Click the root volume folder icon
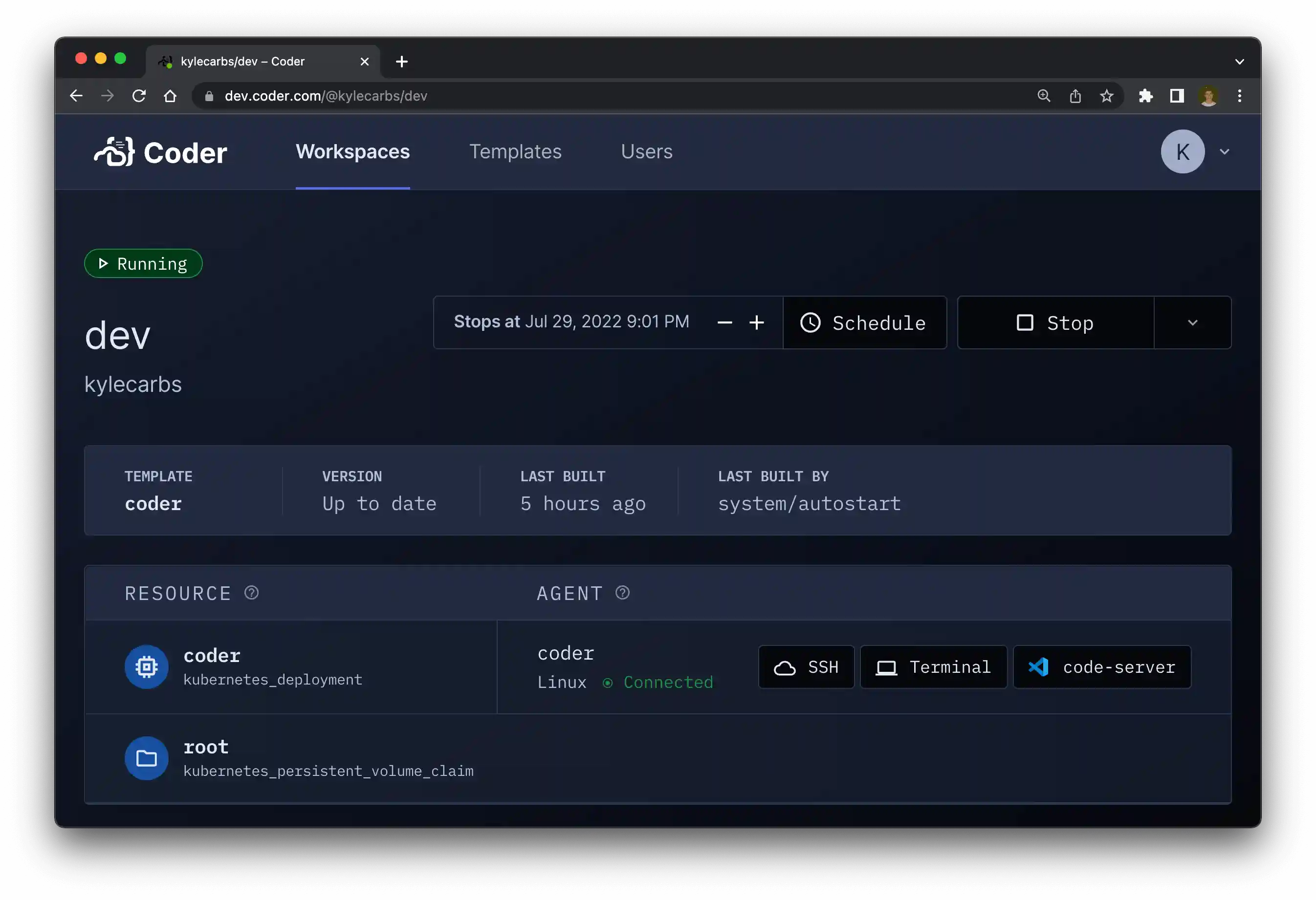The image size is (1316, 900). (x=147, y=758)
